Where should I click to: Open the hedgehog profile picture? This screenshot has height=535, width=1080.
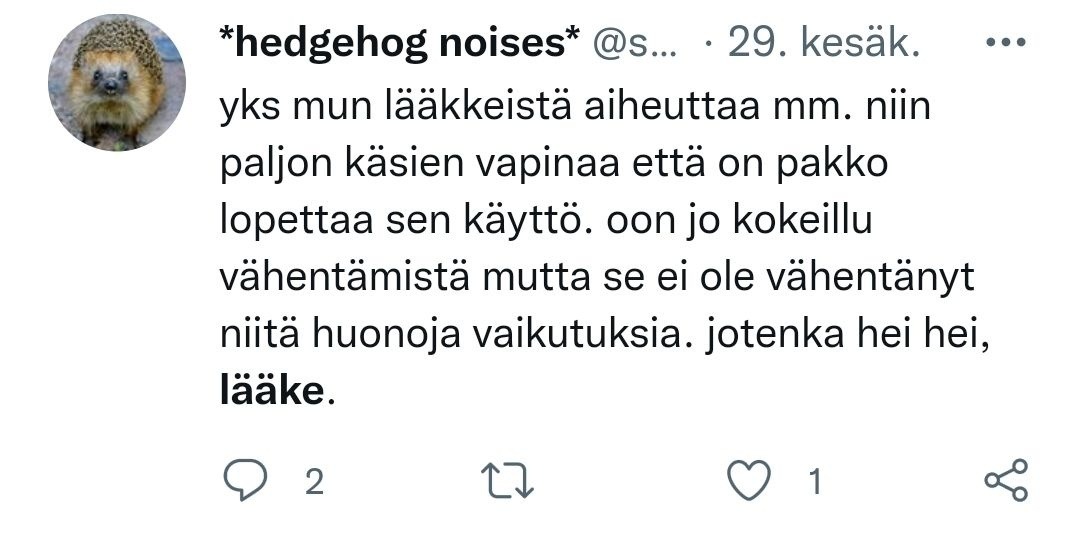[117, 83]
